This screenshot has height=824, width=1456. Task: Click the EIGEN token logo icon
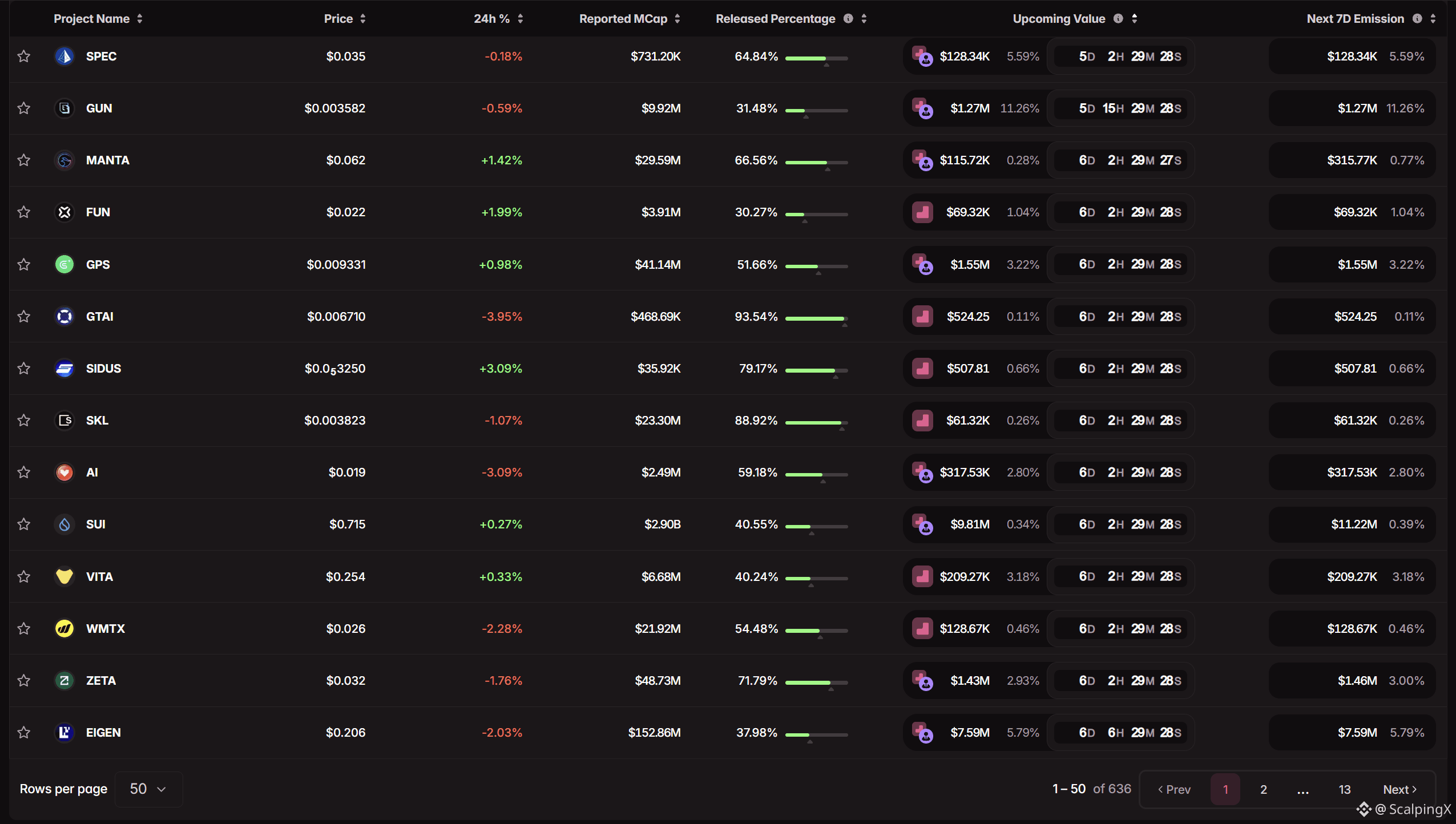[64, 733]
